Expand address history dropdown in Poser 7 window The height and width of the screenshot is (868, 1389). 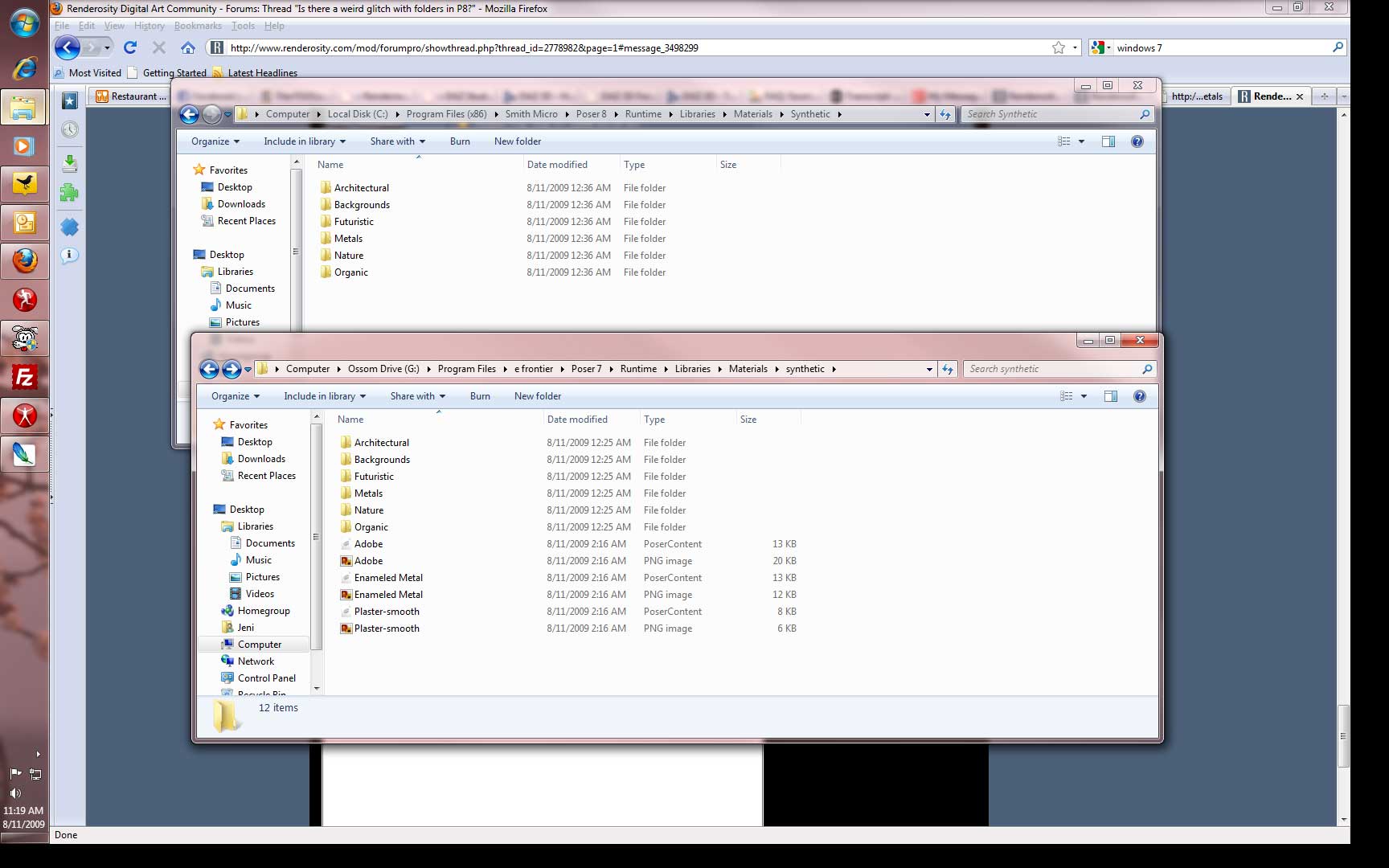(x=929, y=369)
